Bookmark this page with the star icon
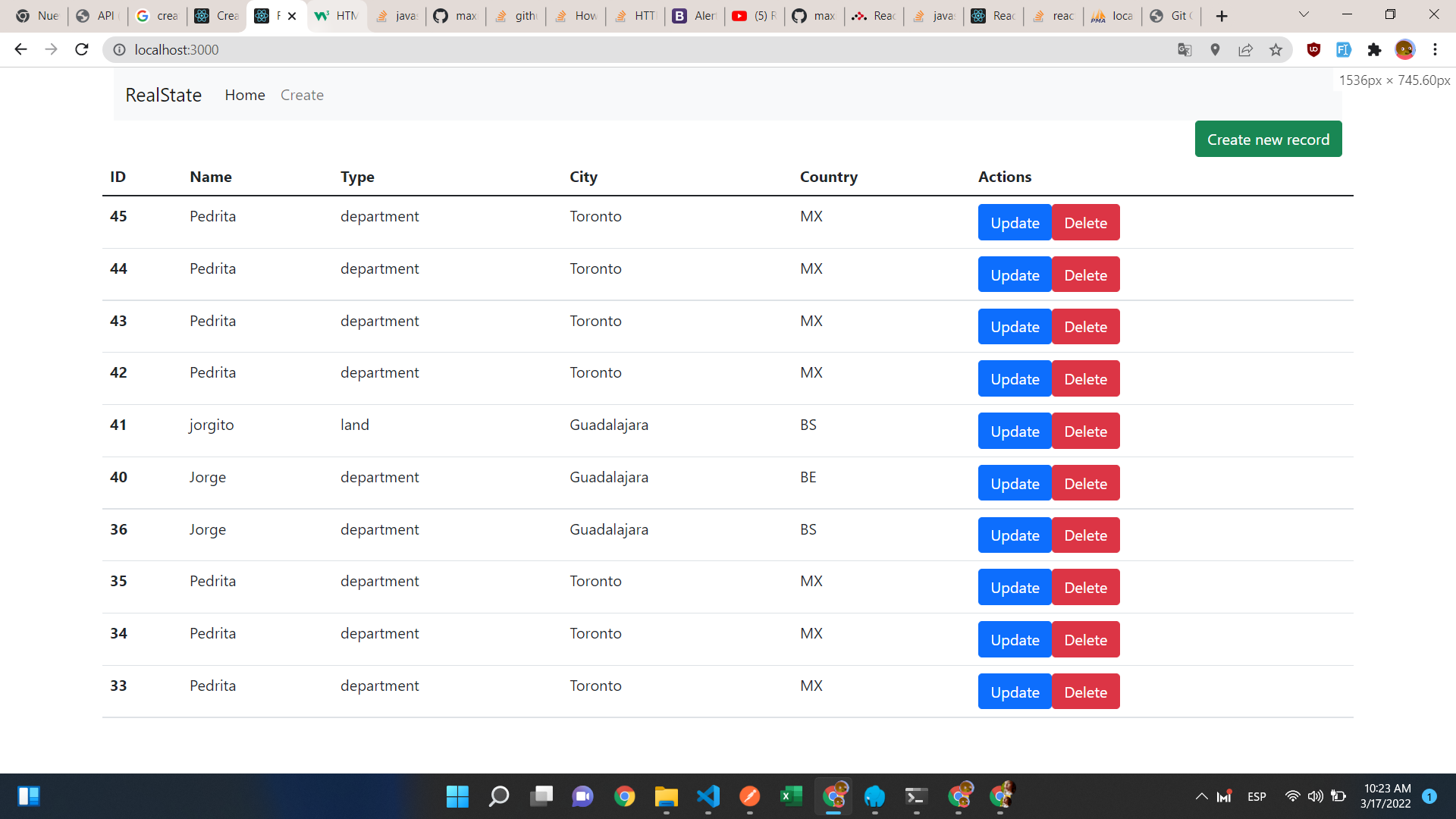 pyautogui.click(x=1276, y=49)
